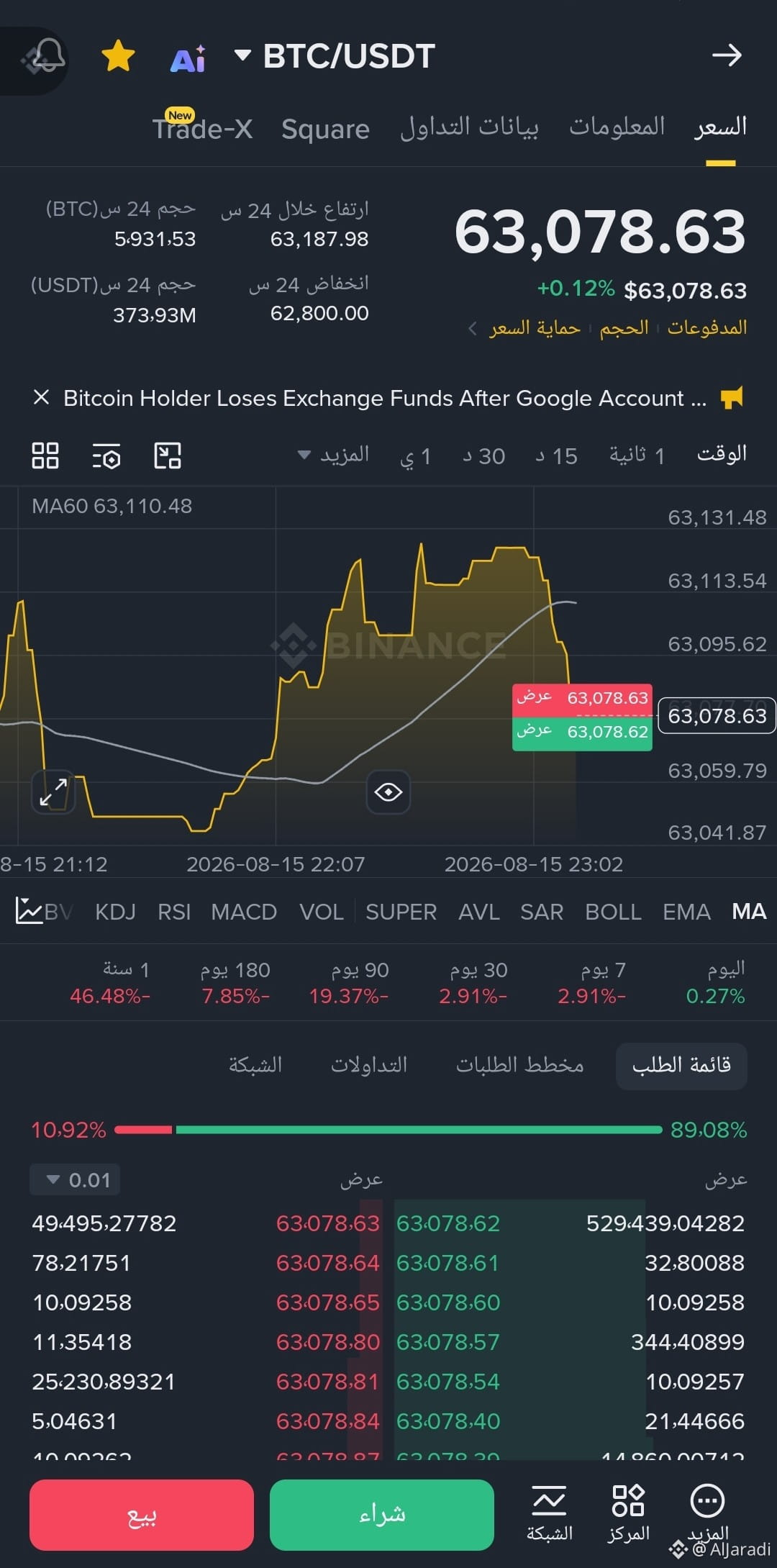Viewport: 777px width, 1568px height.
Task: Expand the BTC/USDT pair selector
Action: 335,56
